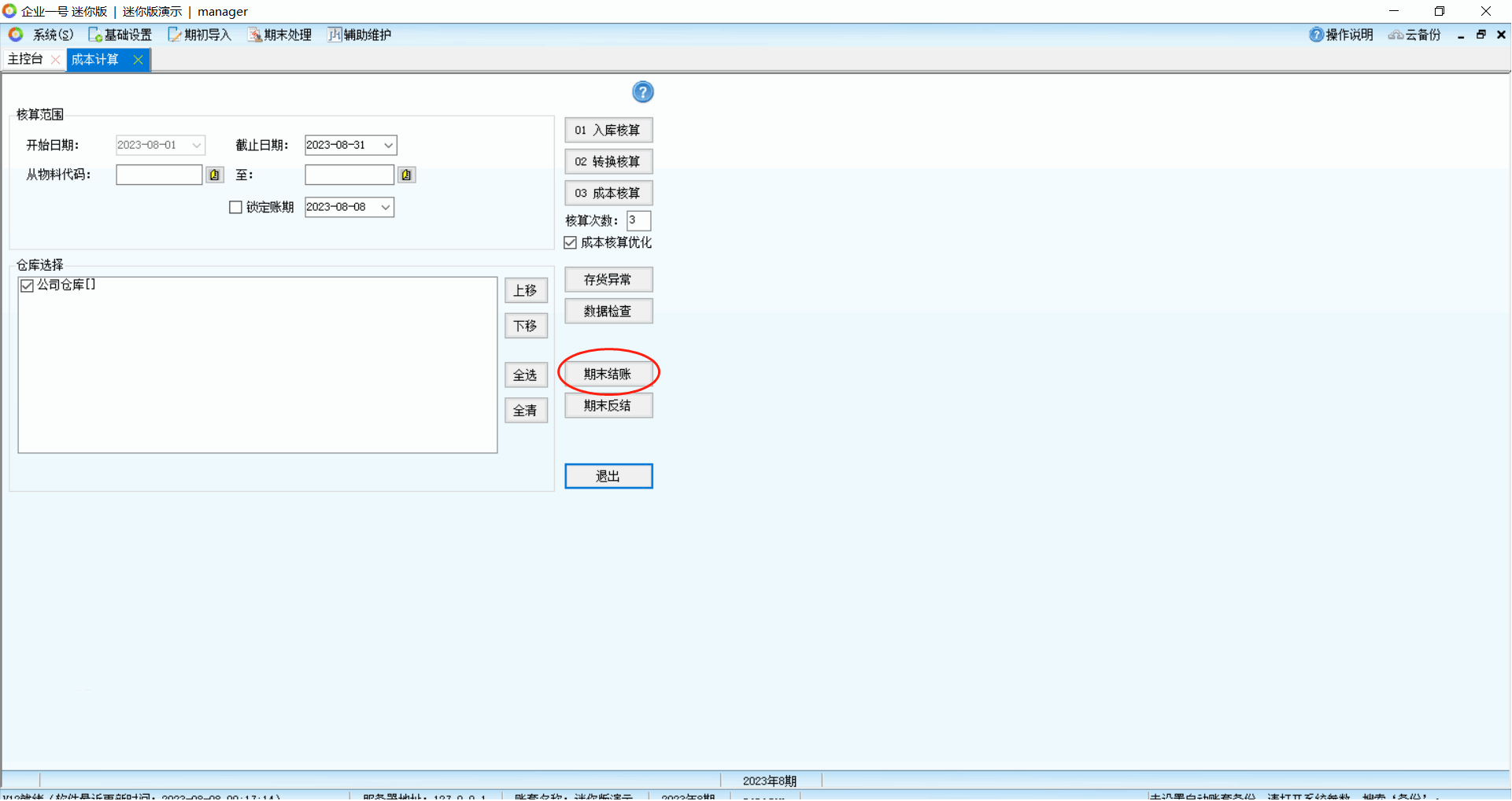Close the 成本计算 tab with its X

pyautogui.click(x=138, y=60)
